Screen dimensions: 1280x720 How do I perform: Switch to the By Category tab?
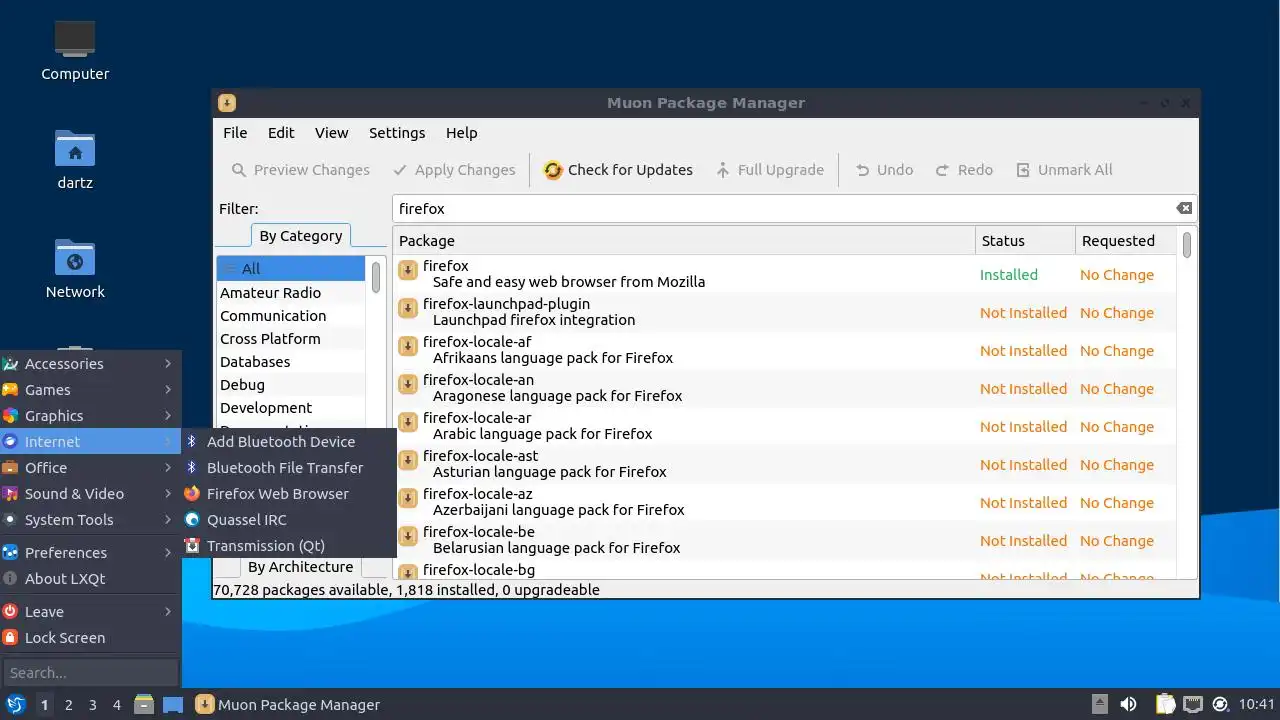300,236
